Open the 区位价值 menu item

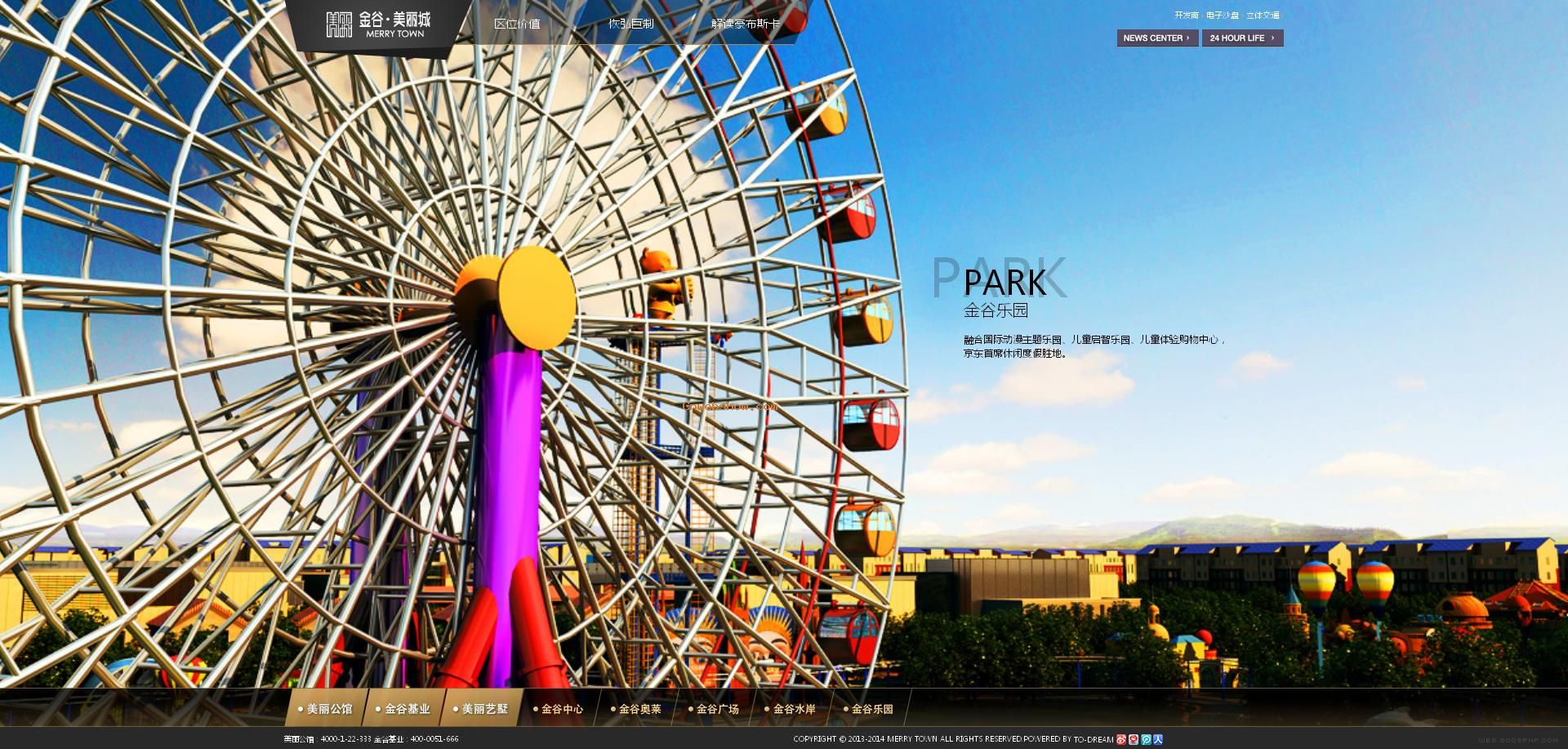517,24
